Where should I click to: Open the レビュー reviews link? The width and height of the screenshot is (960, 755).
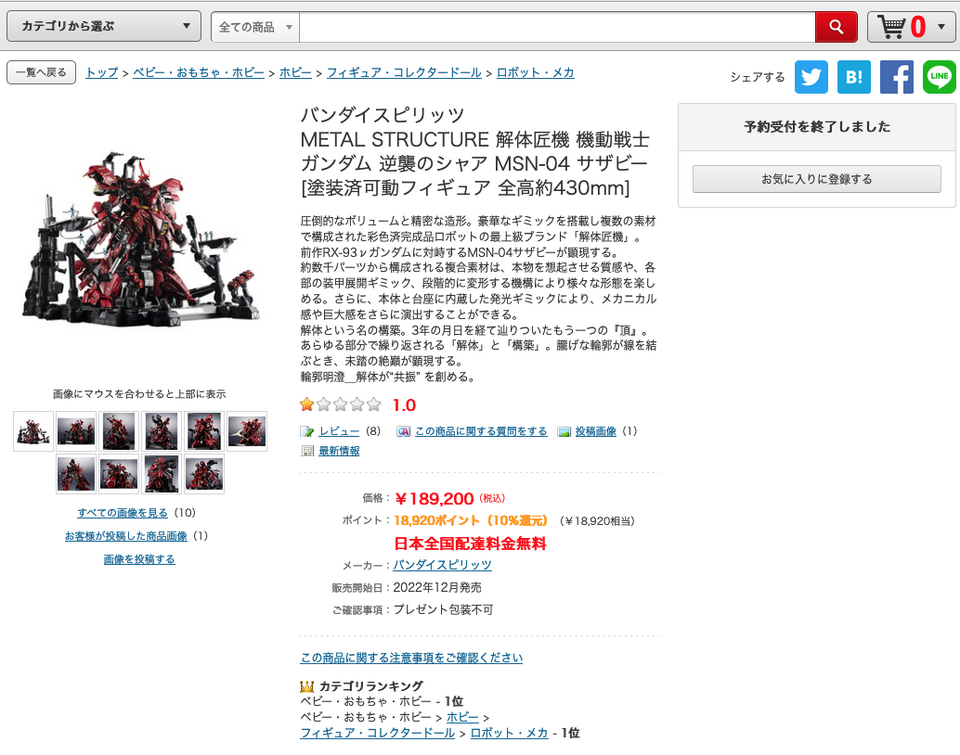tap(339, 431)
